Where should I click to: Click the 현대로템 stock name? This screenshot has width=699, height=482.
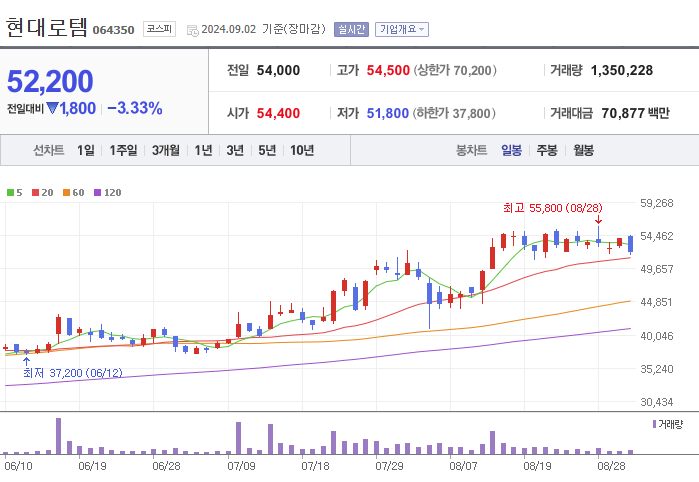46,27
